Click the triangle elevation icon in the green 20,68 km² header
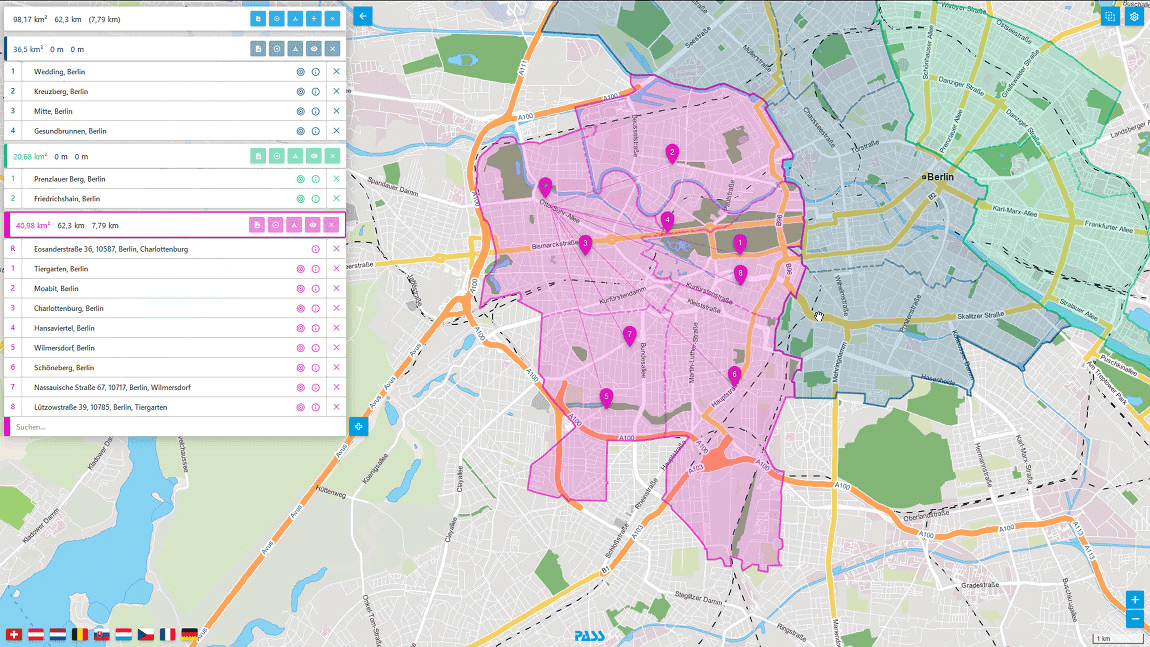1150x647 pixels. (297, 155)
